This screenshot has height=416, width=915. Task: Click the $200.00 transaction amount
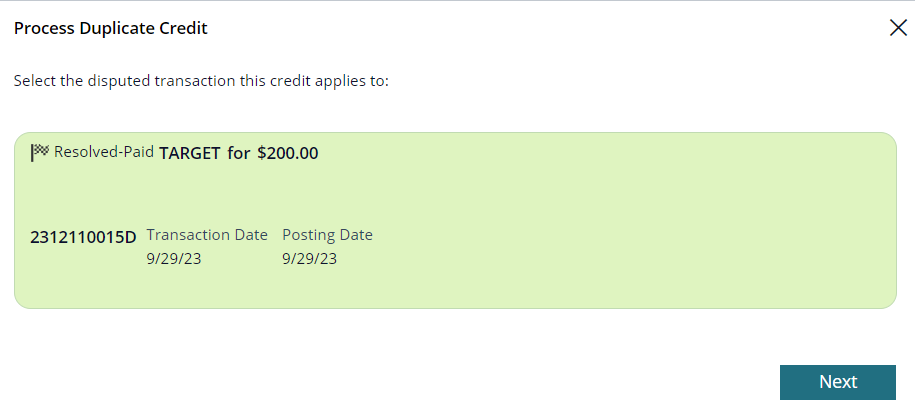pyautogui.click(x=288, y=153)
